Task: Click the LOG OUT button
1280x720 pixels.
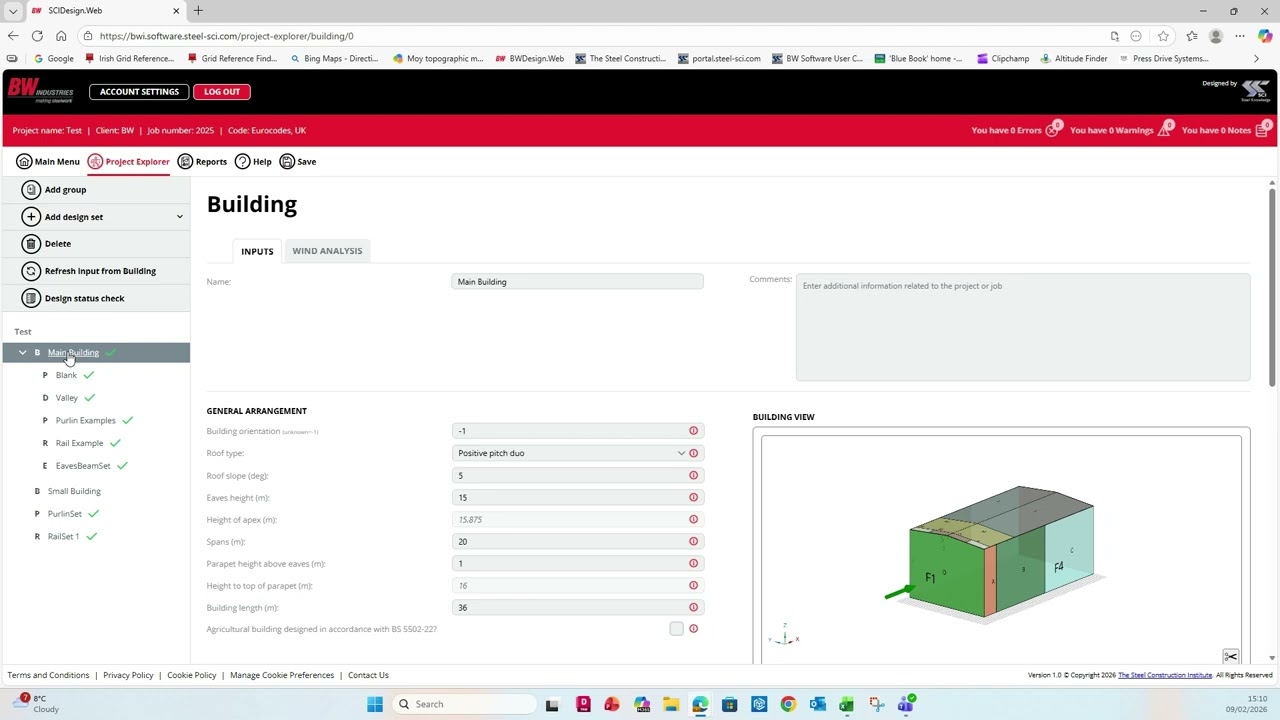Action: (x=222, y=92)
